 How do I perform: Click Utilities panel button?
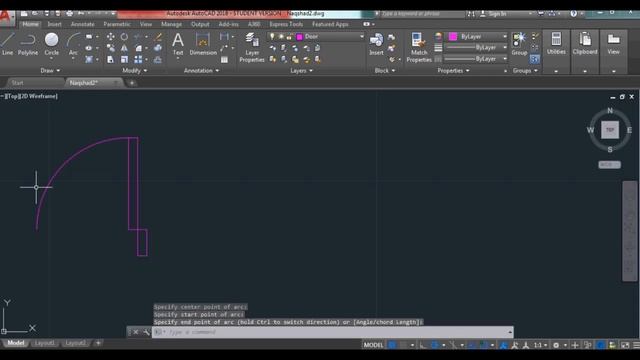coord(556,44)
